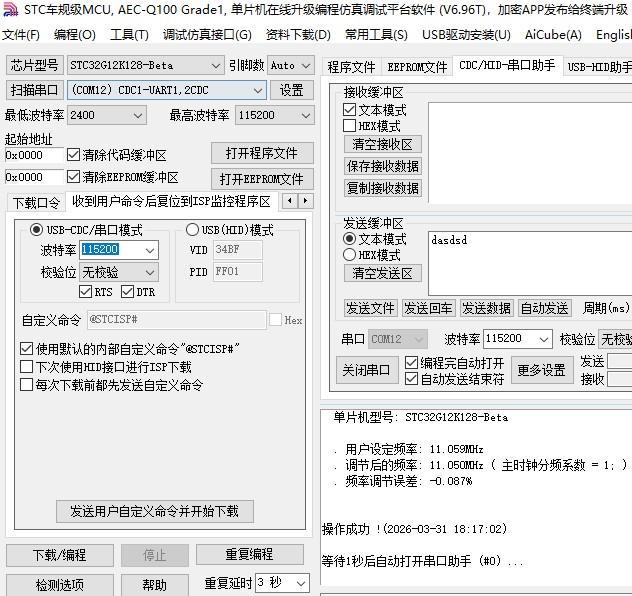Click 发送回车 button

point(428,308)
